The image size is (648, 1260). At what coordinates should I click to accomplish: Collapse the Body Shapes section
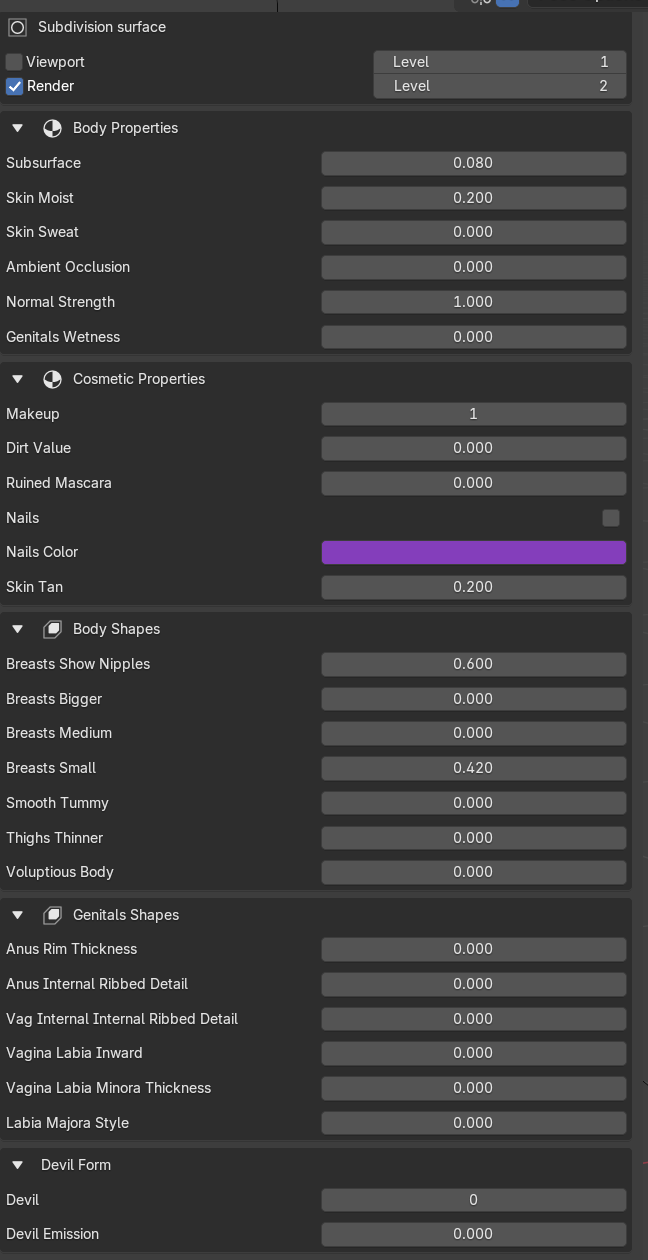pos(17,629)
